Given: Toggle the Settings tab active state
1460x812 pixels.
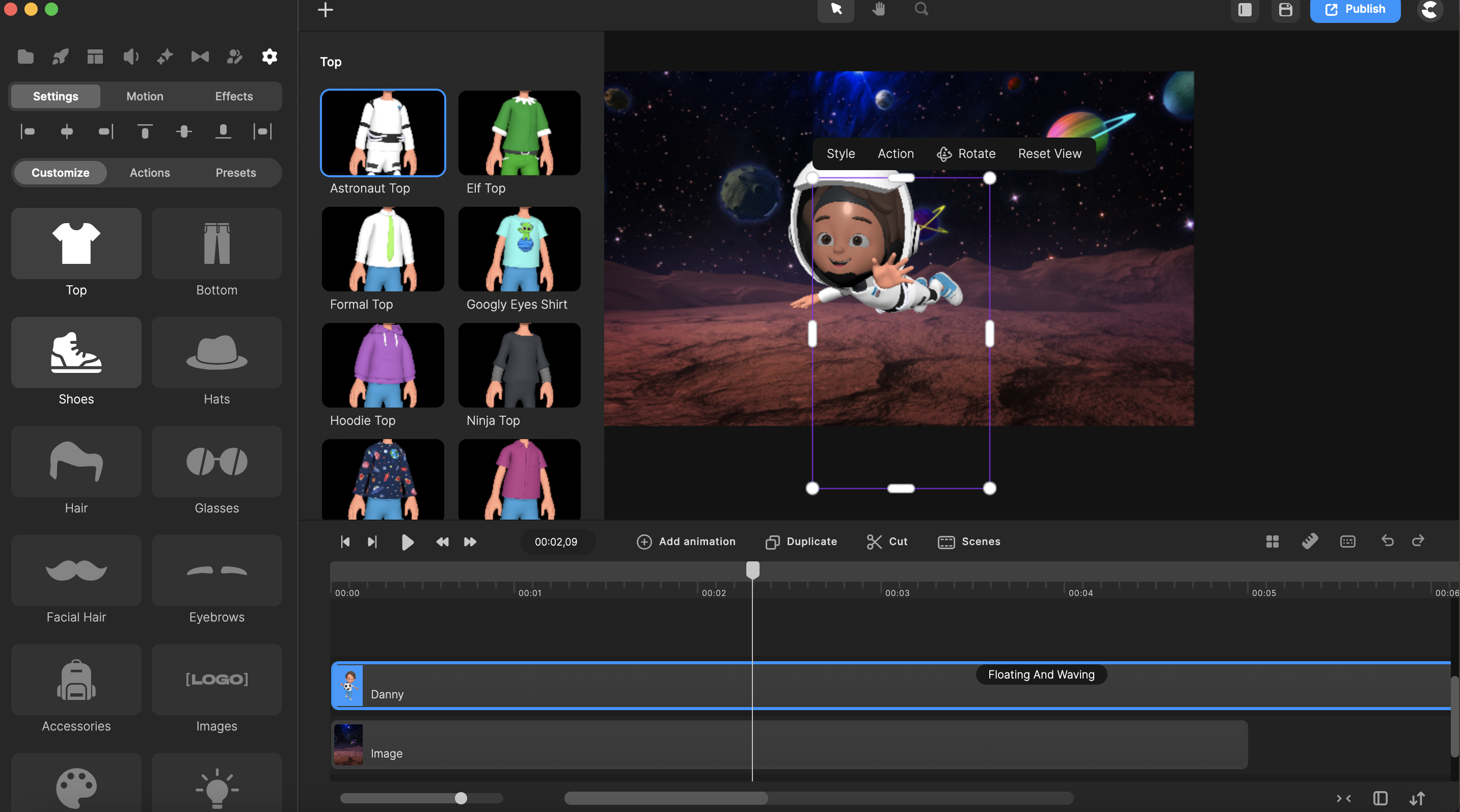Looking at the screenshot, I should point(55,96).
